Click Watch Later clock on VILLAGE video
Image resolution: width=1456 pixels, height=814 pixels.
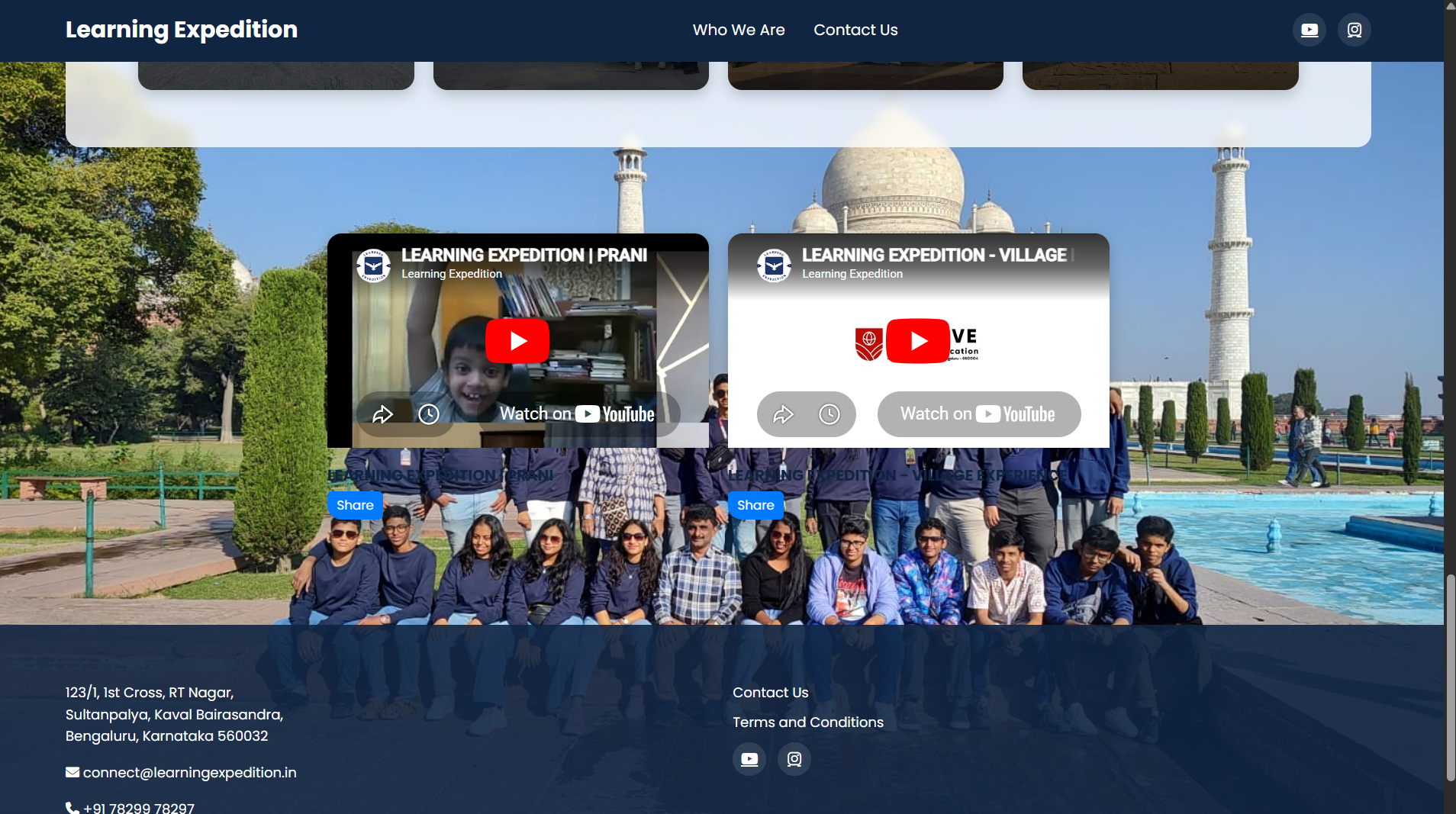[x=829, y=414]
